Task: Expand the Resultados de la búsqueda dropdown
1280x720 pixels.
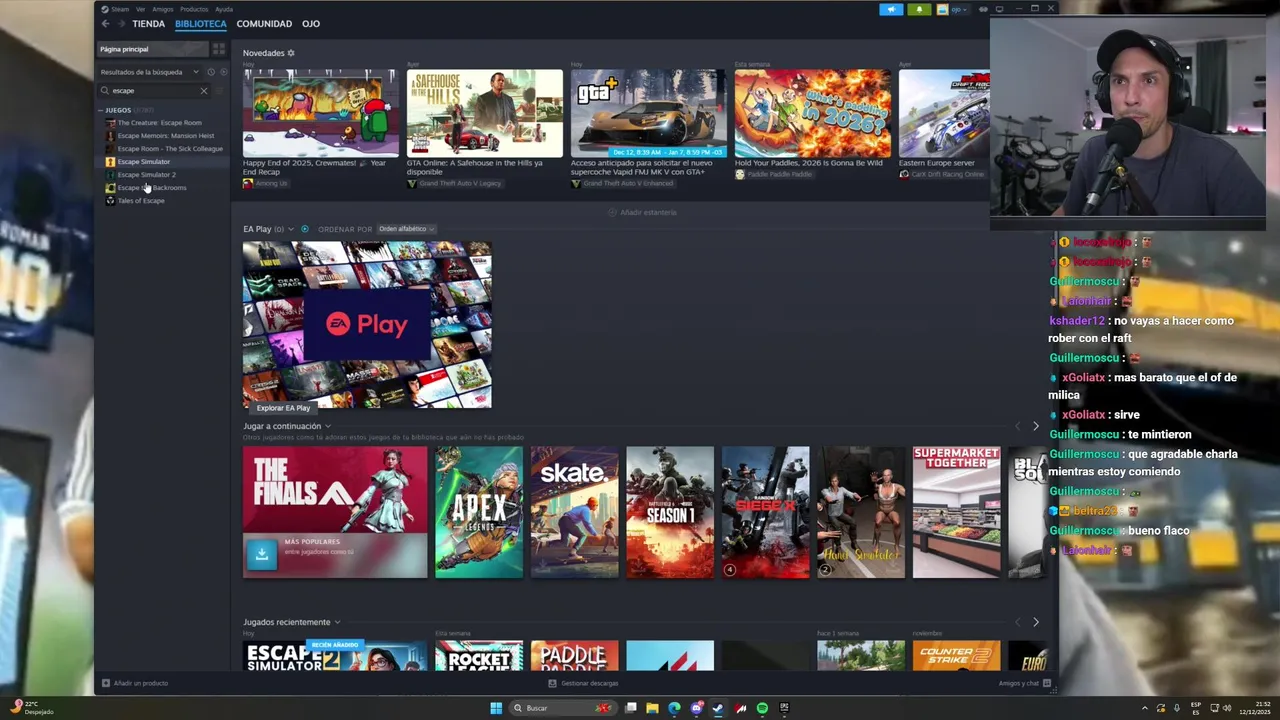Action: click(x=150, y=72)
